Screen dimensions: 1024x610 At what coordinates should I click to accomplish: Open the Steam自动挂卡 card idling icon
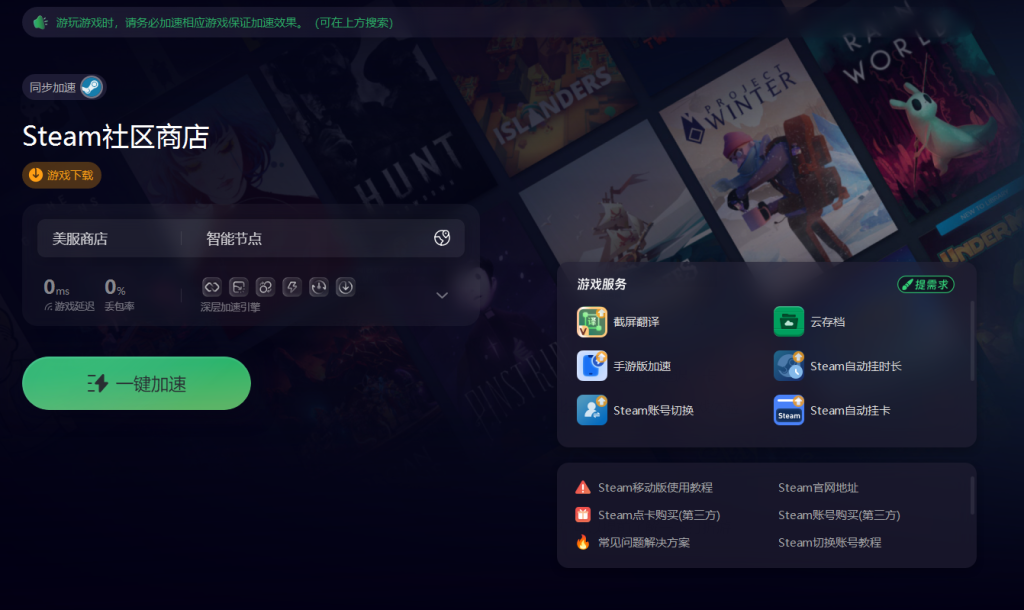click(789, 410)
